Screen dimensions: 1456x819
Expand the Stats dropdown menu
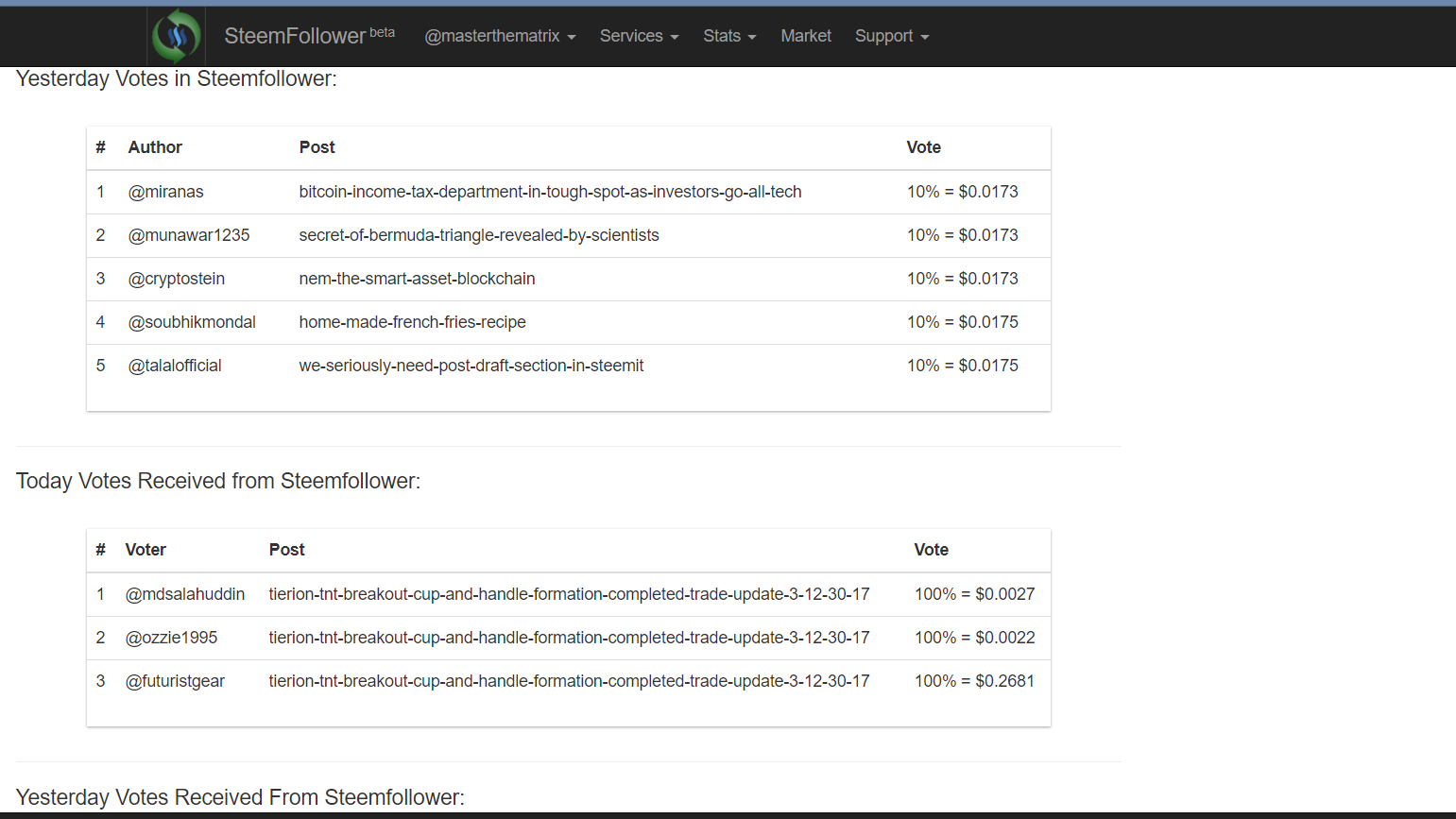(x=729, y=36)
